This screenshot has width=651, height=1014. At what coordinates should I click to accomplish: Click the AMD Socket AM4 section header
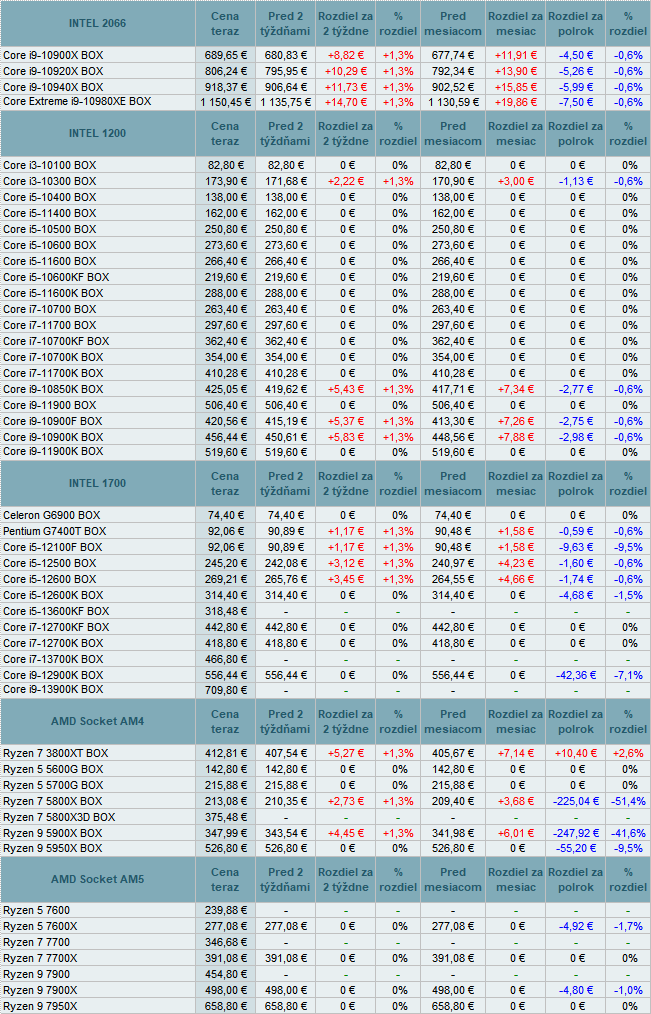[97, 722]
